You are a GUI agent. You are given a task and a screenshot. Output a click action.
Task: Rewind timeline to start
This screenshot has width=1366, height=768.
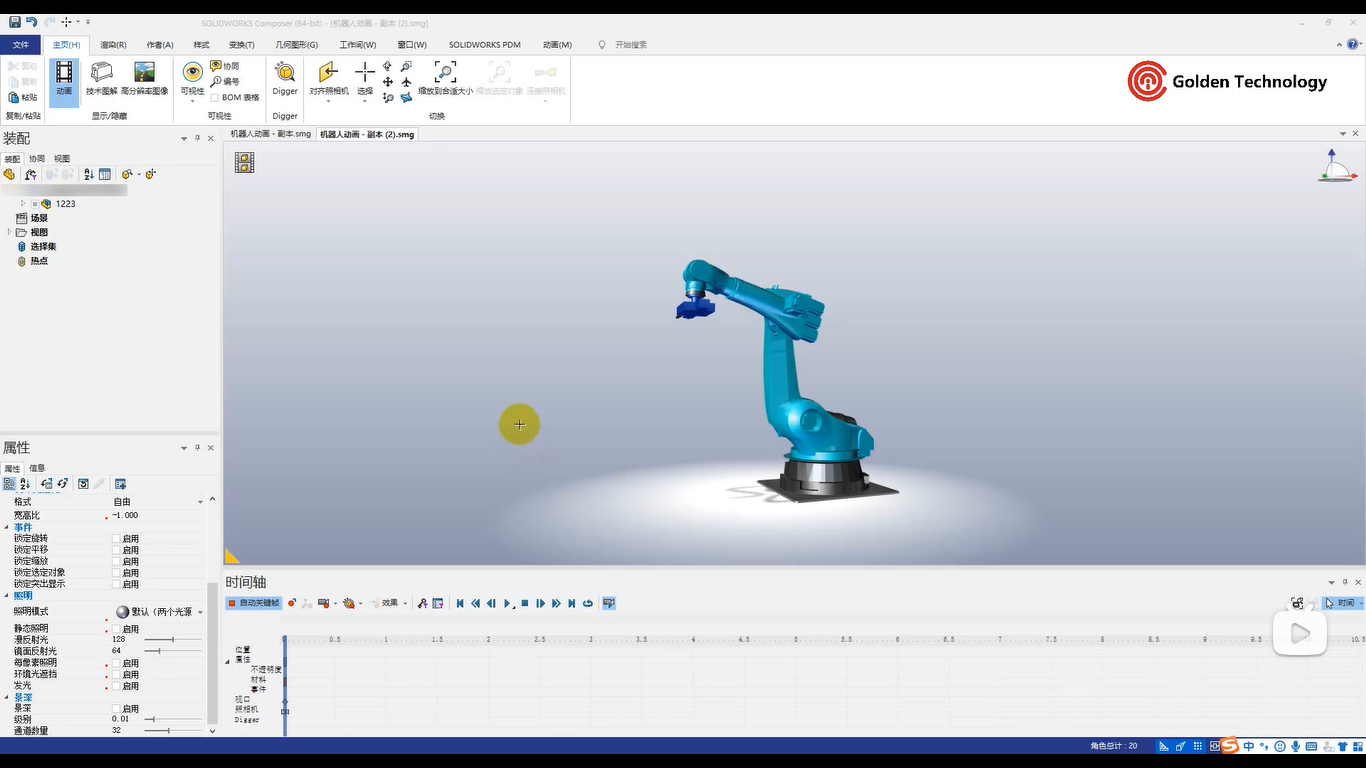pos(460,603)
